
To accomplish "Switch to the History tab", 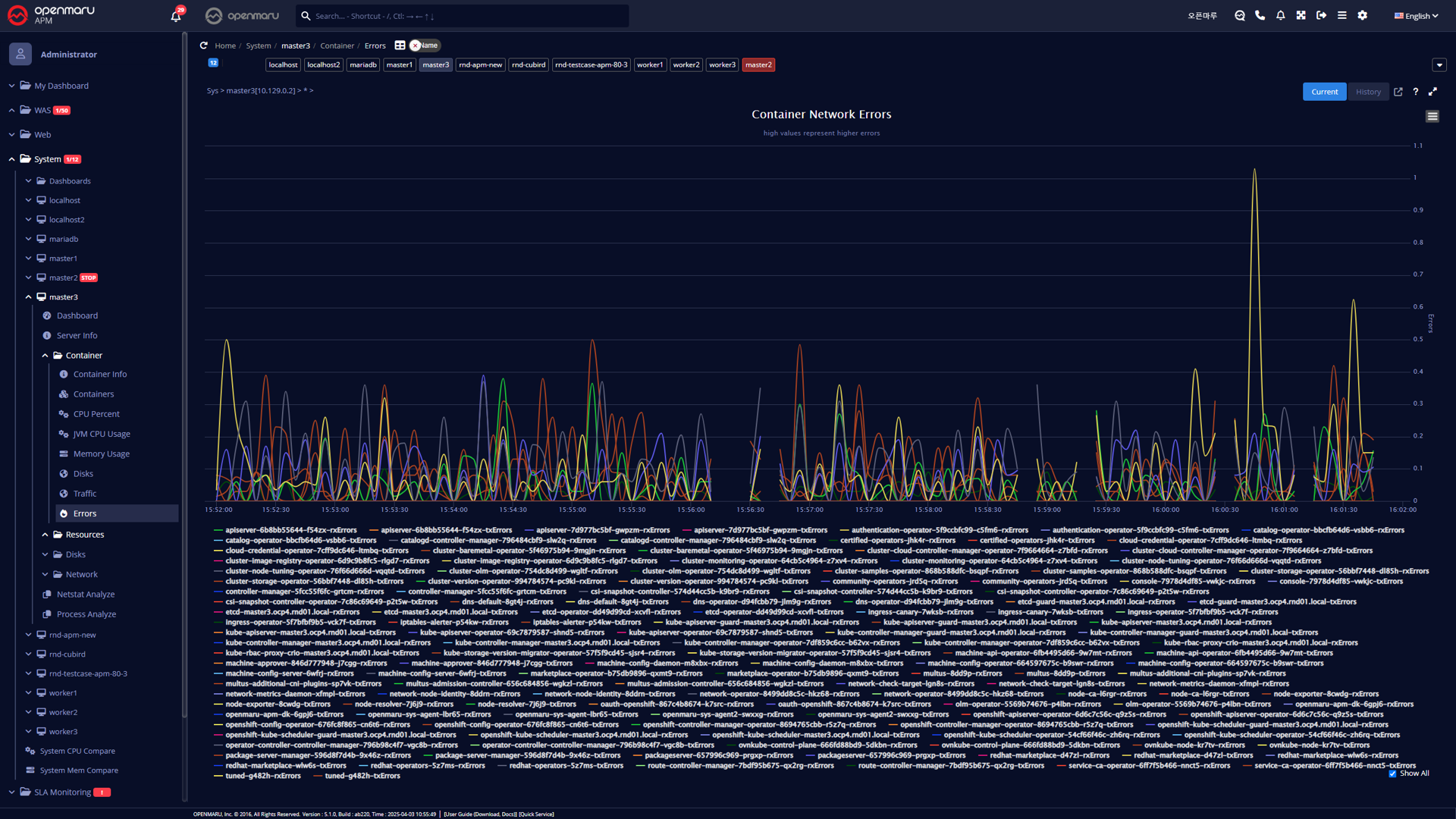I will click(1368, 92).
